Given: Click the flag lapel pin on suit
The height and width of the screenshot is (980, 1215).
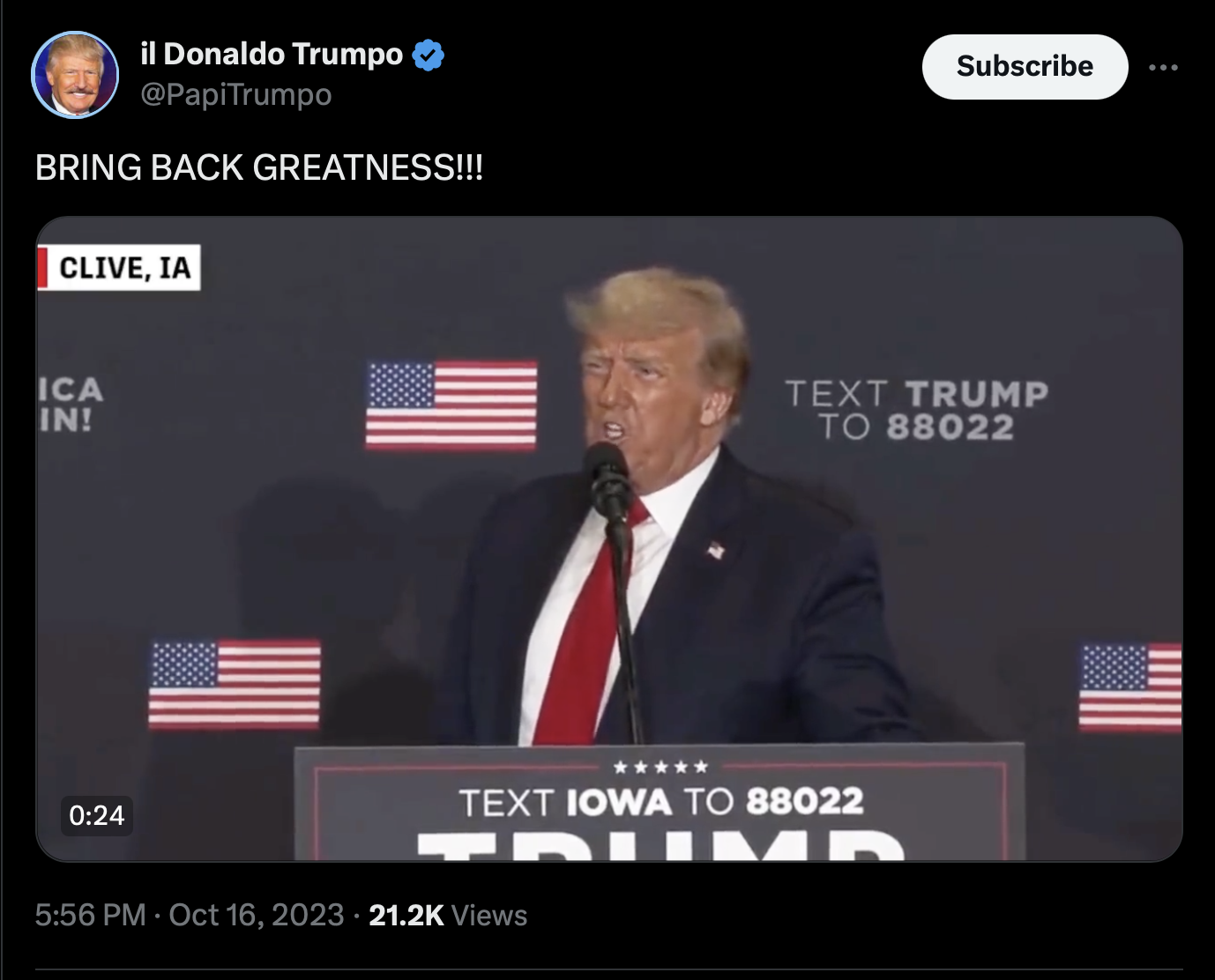Looking at the screenshot, I should point(715,551).
